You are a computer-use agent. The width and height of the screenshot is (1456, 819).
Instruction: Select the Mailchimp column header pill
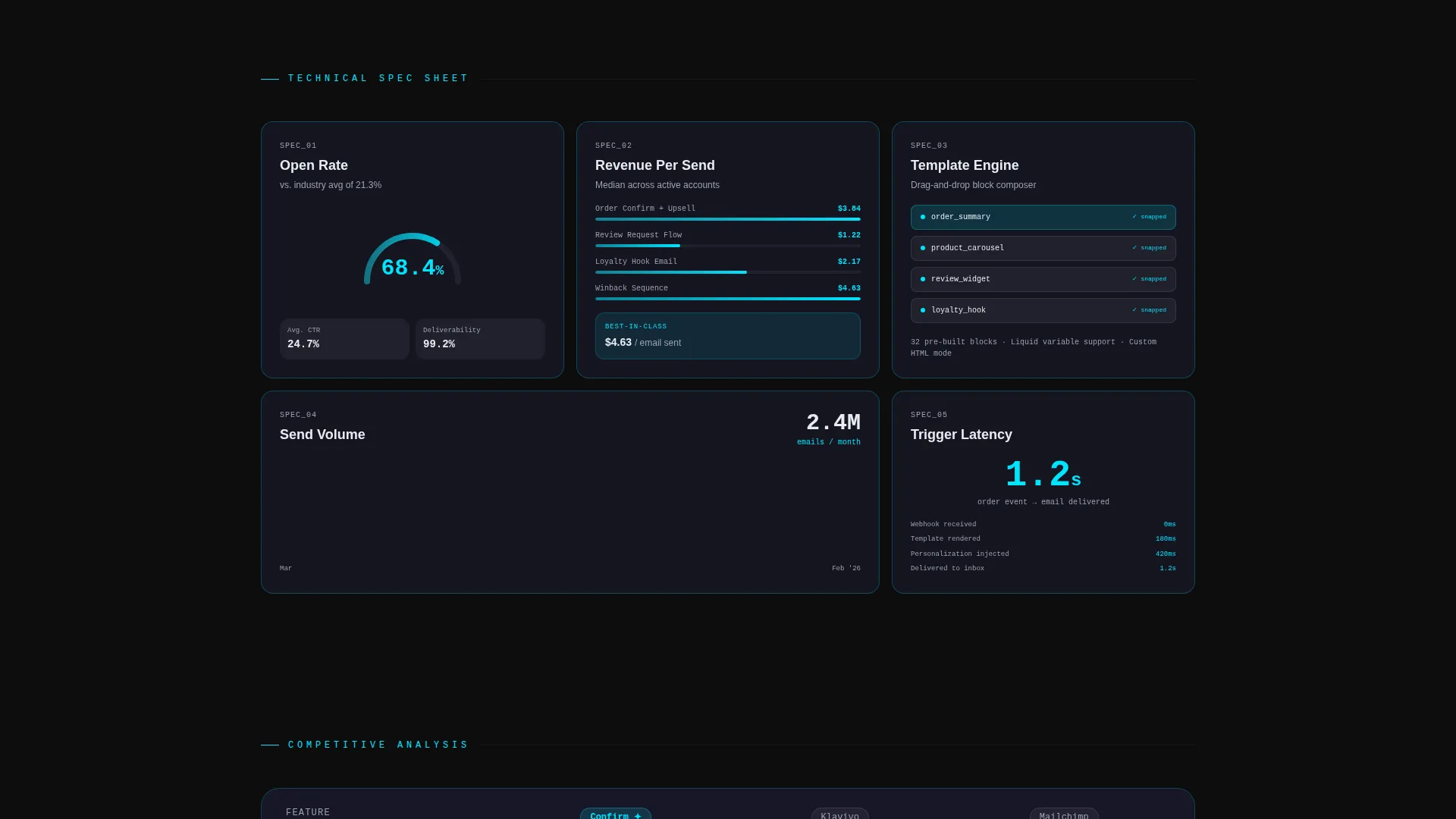pos(1064,815)
